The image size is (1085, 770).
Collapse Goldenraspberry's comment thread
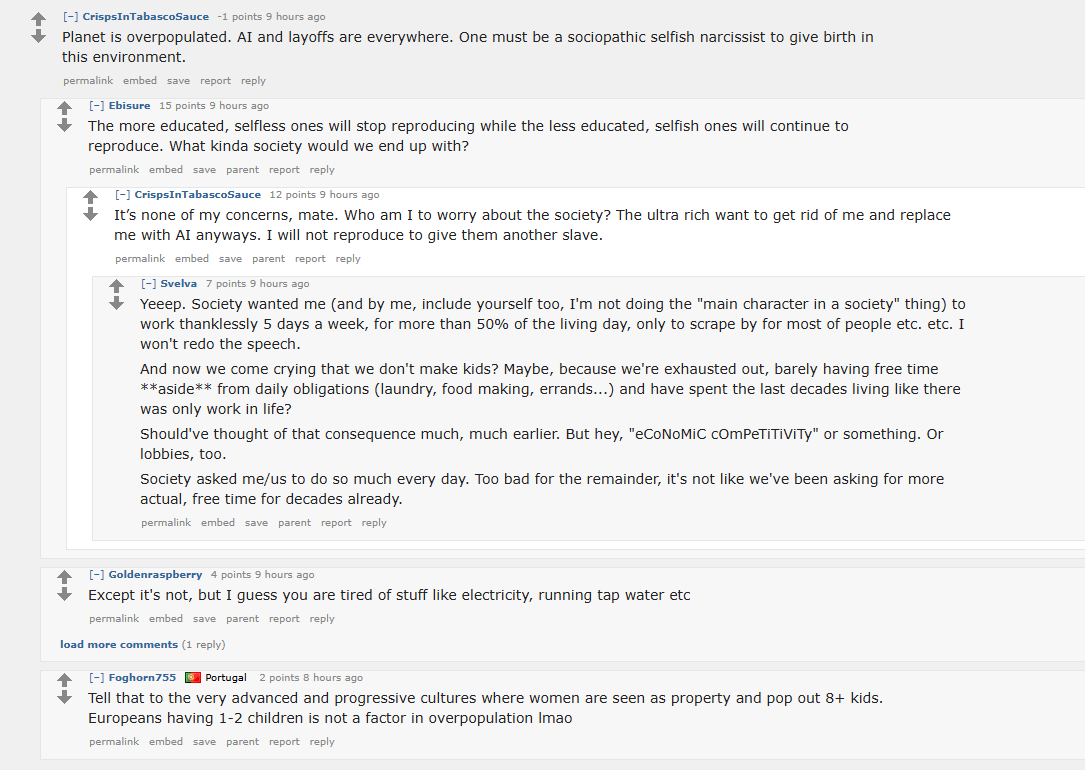[x=97, y=575]
